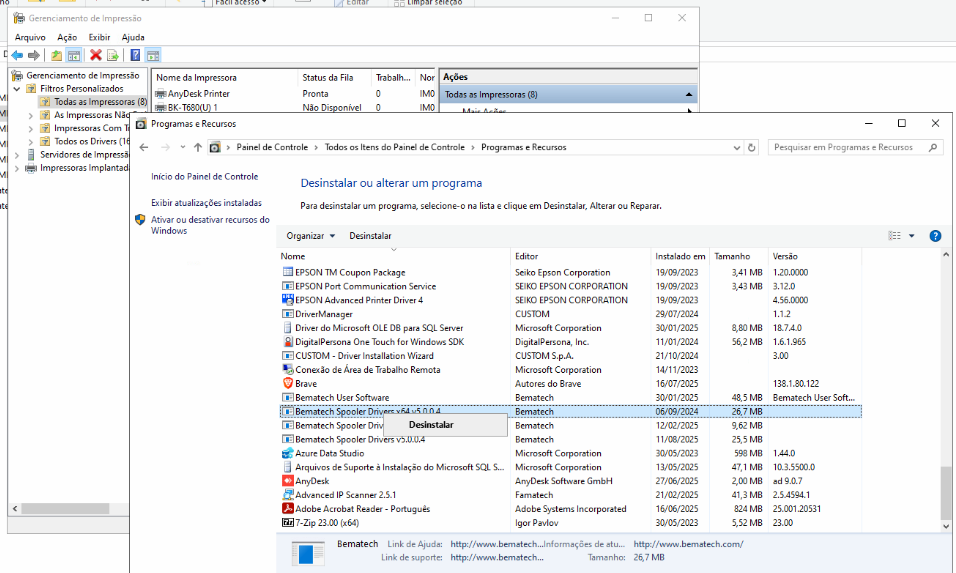The height and width of the screenshot is (573, 956).
Task: Click the blue help book toolbar icon
Action: (x=135, y=55)
